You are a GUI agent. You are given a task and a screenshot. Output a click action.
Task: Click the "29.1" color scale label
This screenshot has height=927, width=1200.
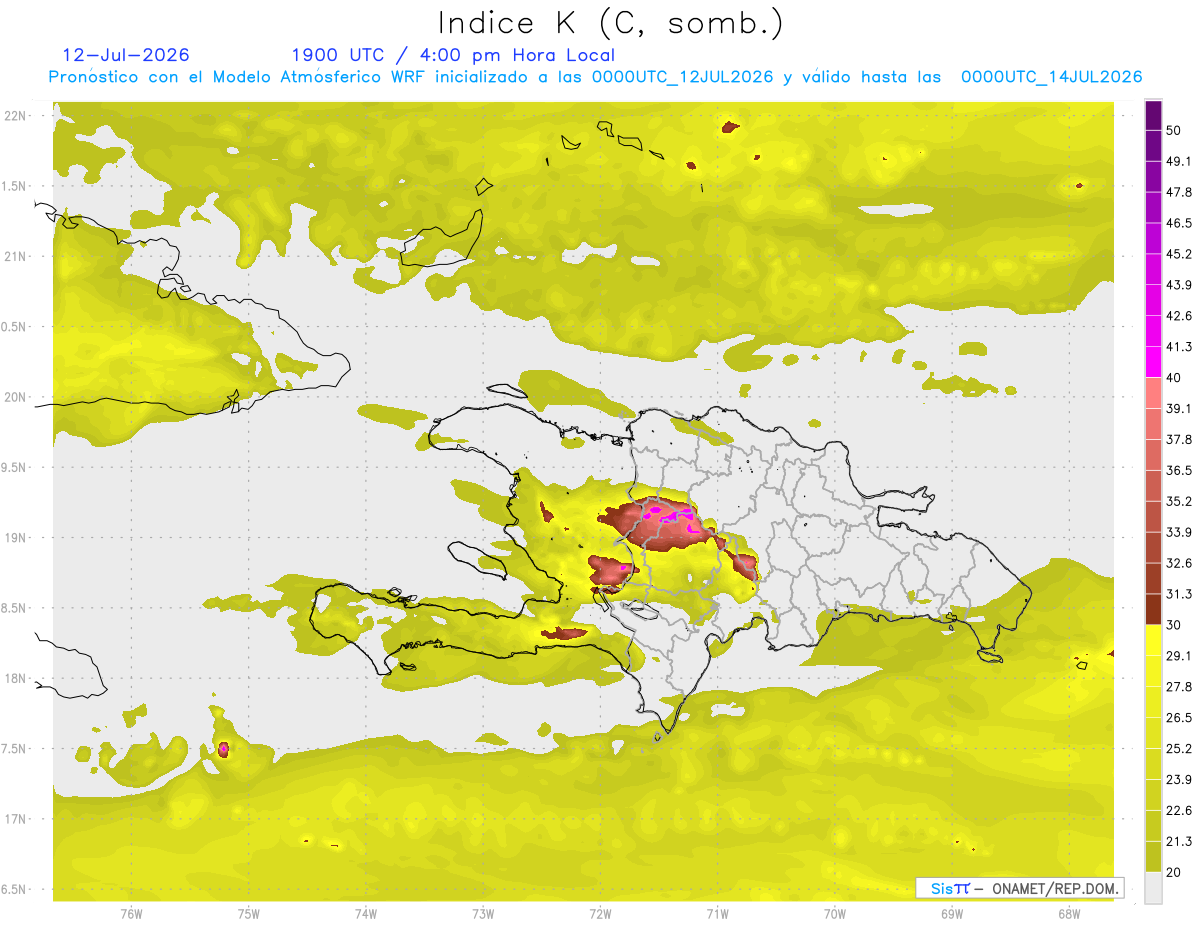pos(1178,656)
